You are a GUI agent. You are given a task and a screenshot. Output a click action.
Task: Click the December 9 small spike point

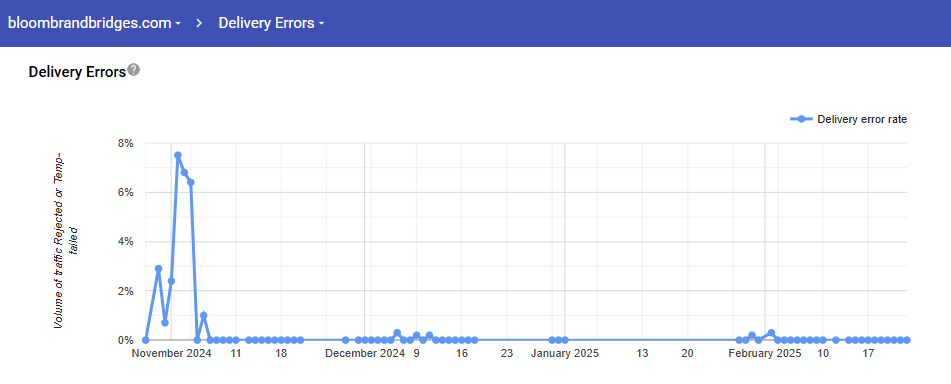(417, 335)
